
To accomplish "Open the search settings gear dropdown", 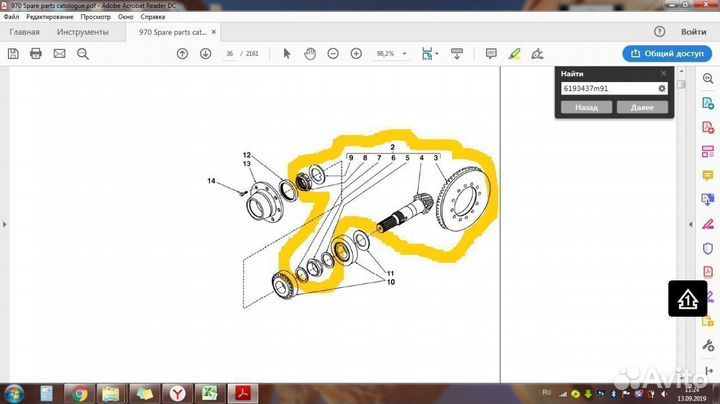I will (662, 88).
